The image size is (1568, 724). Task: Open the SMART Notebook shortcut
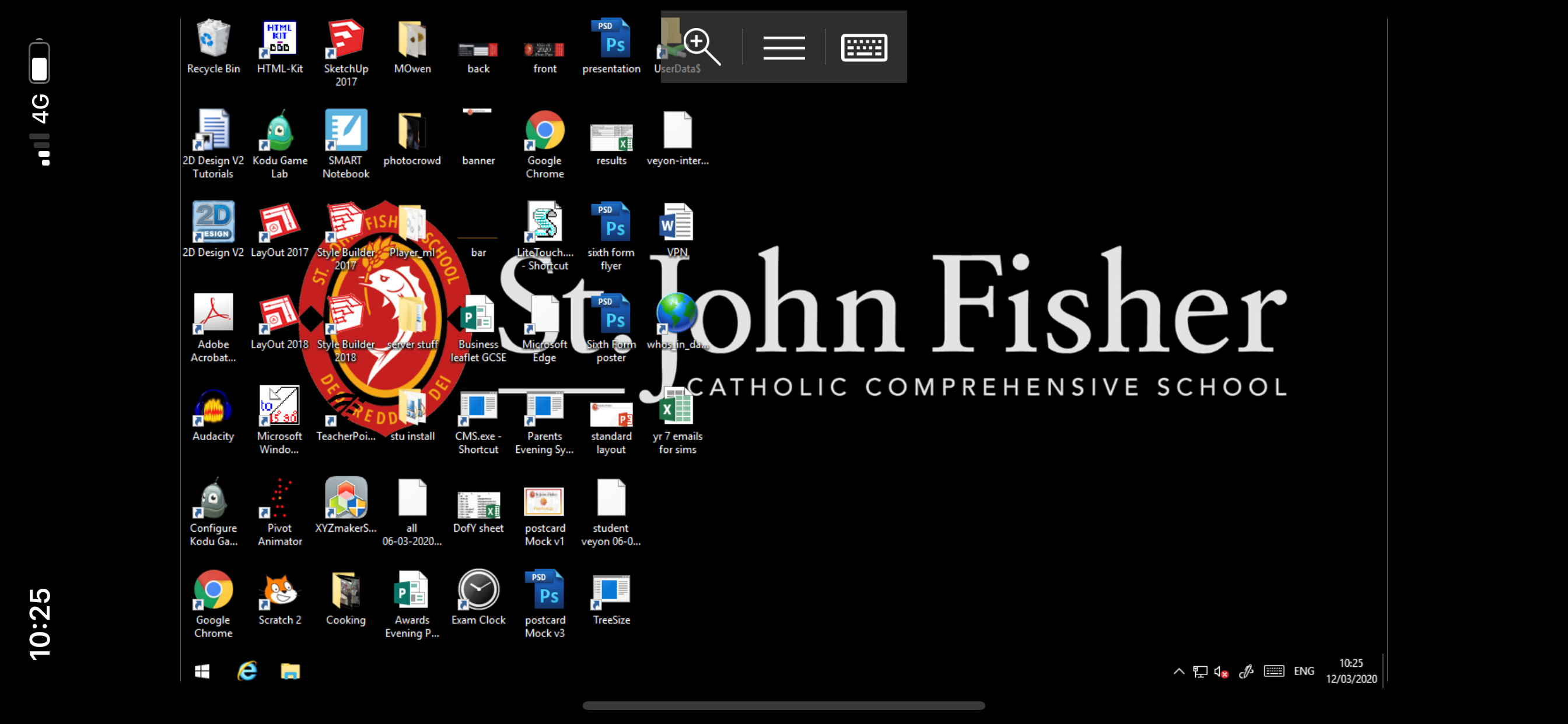pos(346,131)
